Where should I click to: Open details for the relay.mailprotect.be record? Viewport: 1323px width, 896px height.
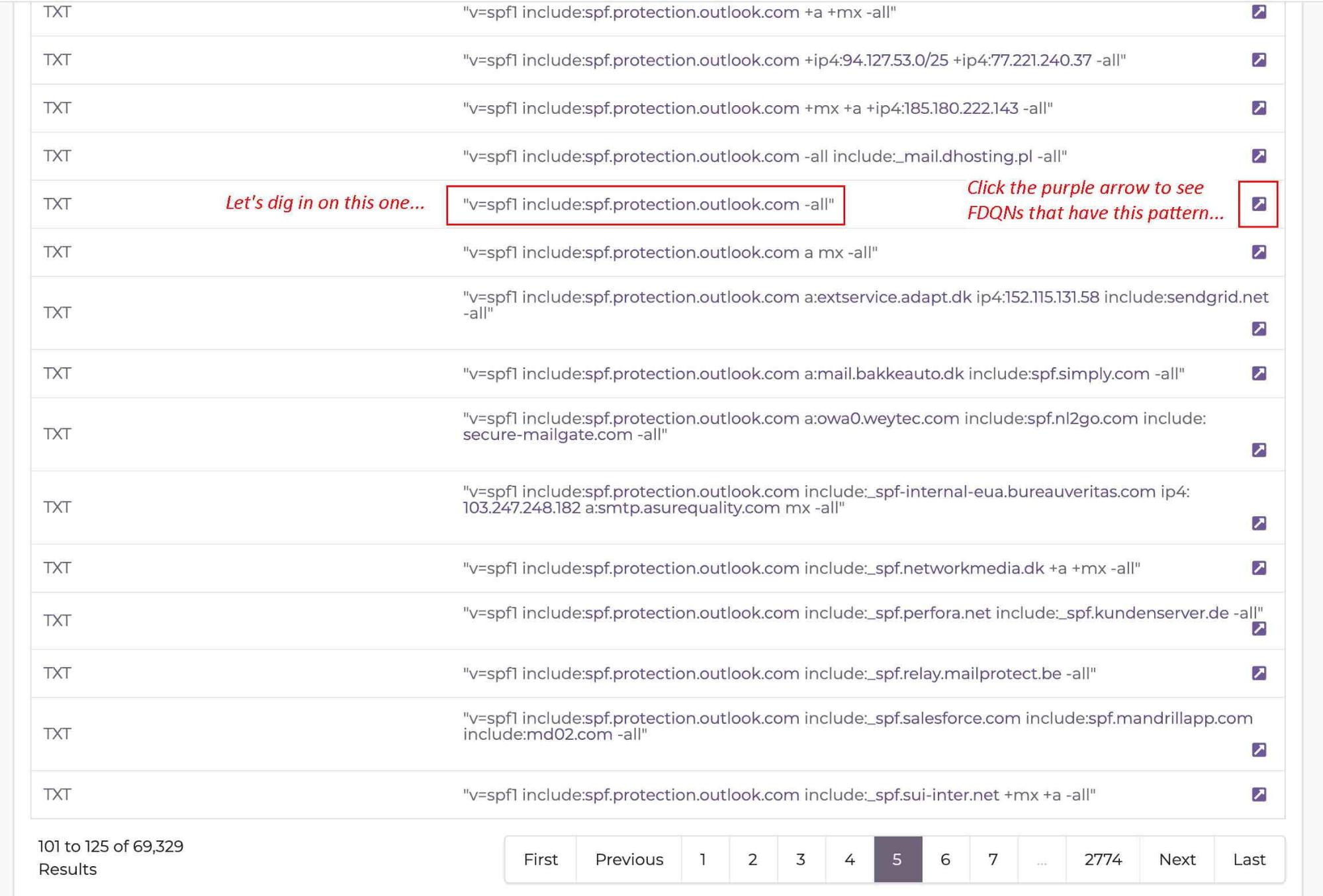coord(1261,673)
